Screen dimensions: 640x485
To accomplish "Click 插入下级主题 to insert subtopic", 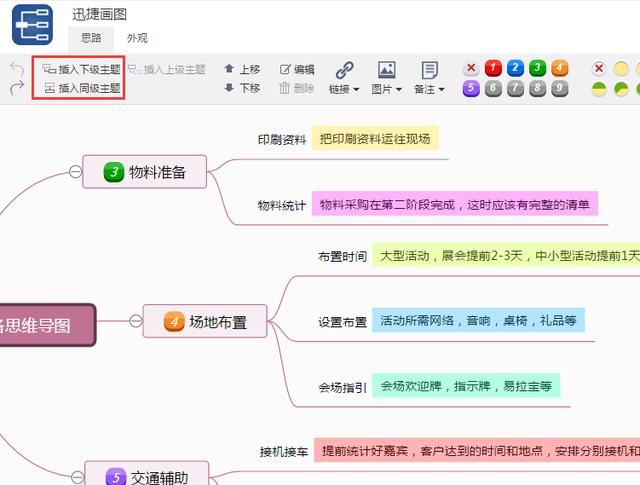I will 80,70.
